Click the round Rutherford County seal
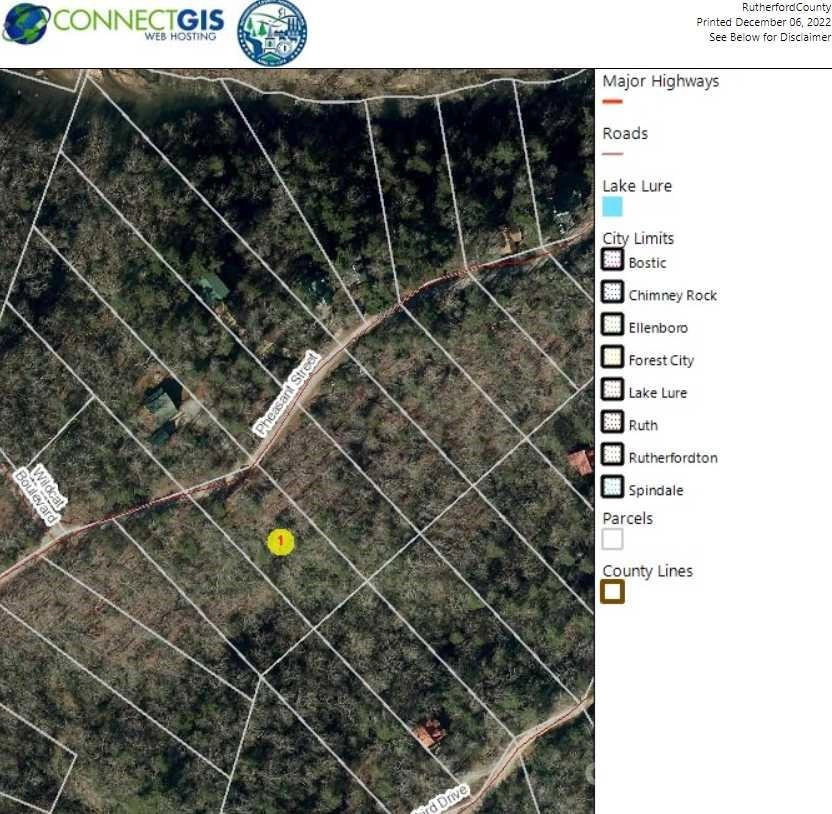Image resolution: width=832 pixels, height=814 pixels. pyautogui.click(x=272, y=33)
